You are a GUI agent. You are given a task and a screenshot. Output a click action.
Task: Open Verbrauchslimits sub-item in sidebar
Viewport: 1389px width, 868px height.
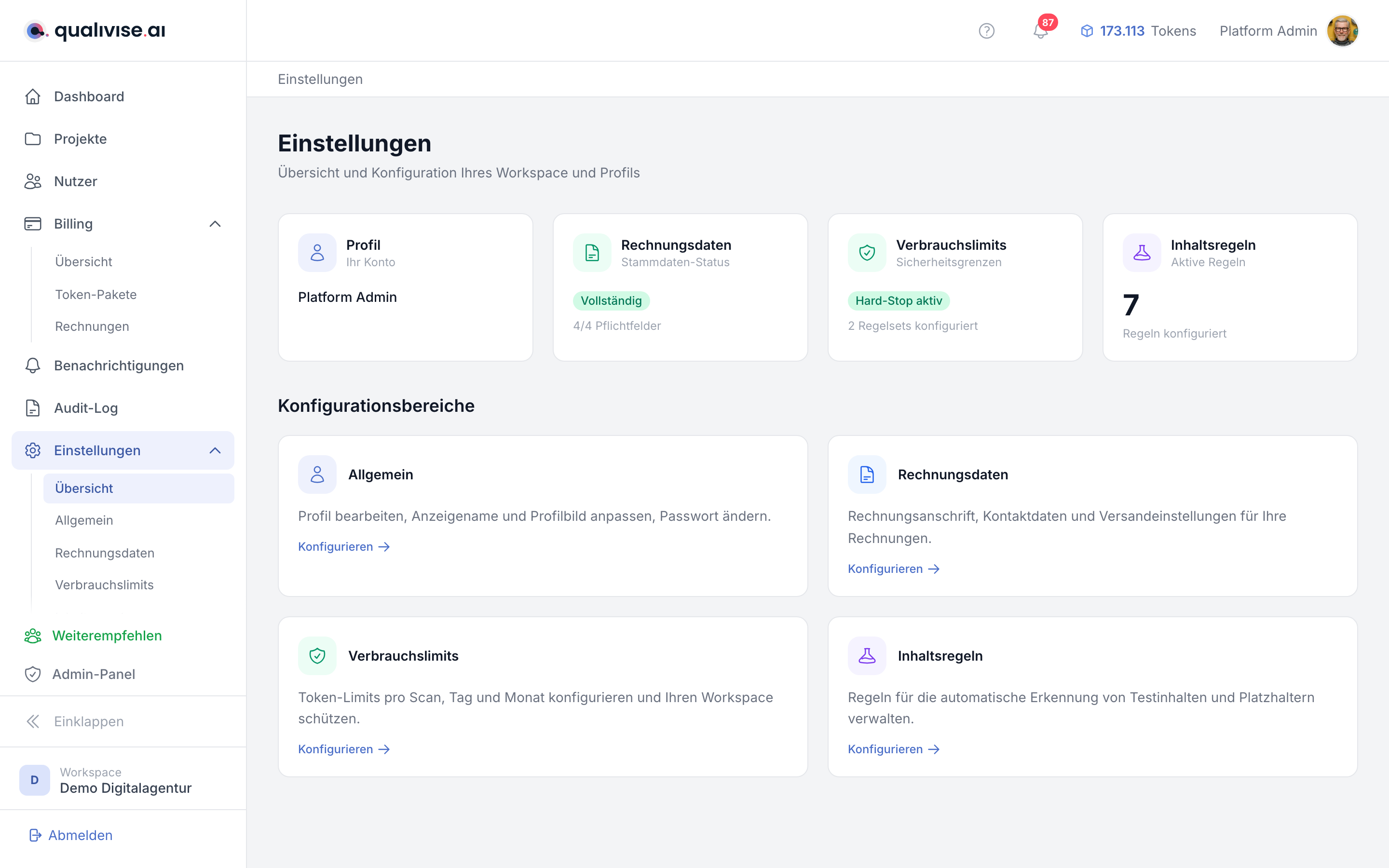(x=138, y=585)
